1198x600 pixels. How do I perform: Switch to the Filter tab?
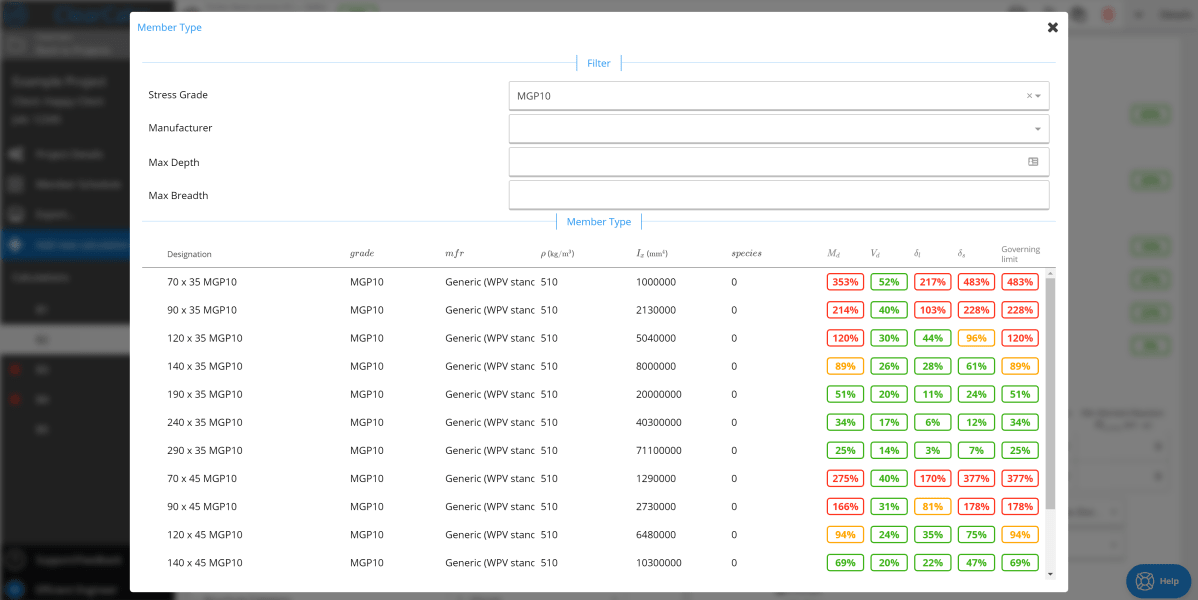pos(598,62)
